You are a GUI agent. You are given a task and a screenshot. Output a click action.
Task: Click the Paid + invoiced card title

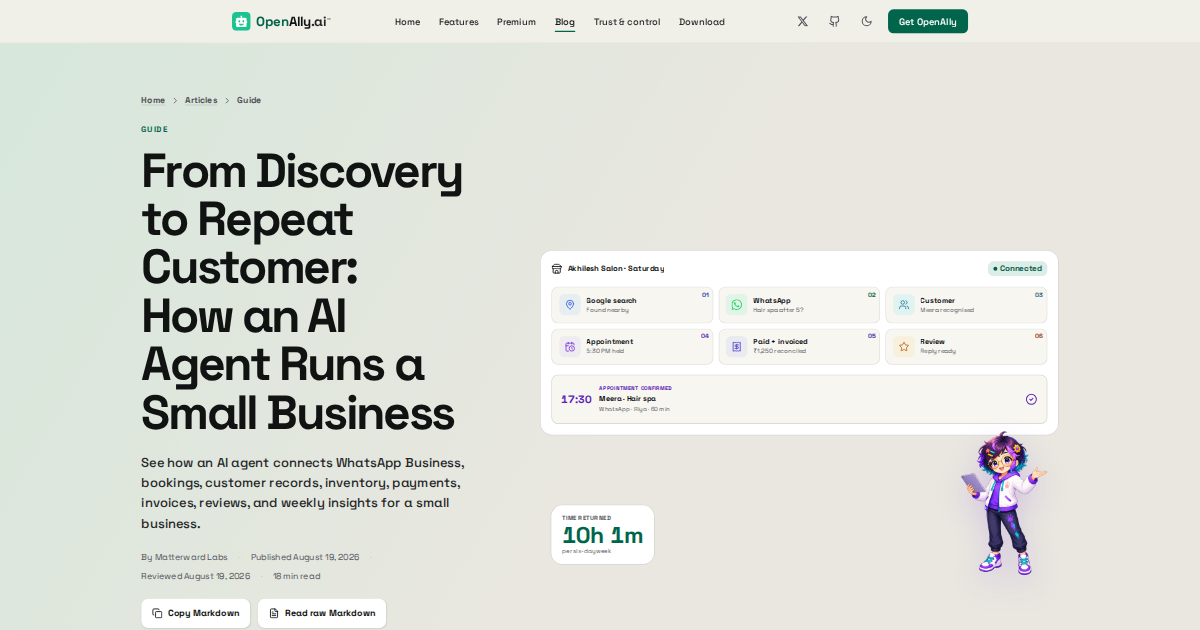tap(780, 341)
